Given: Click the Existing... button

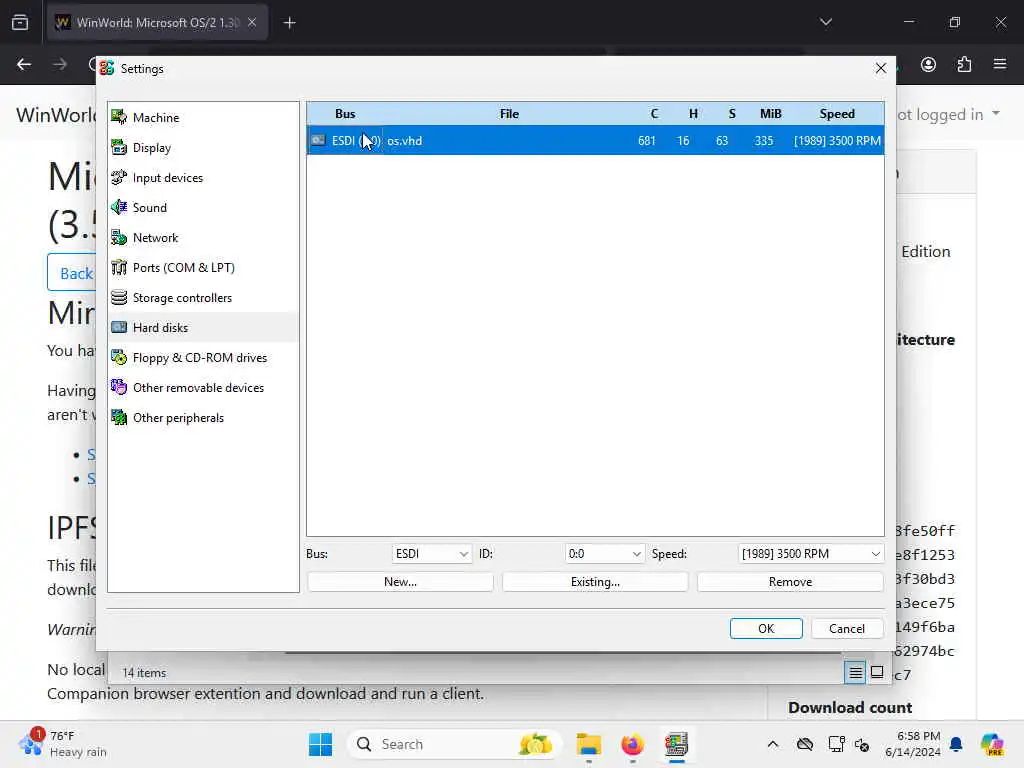Looking at the screenshot, I should [595, 582].
